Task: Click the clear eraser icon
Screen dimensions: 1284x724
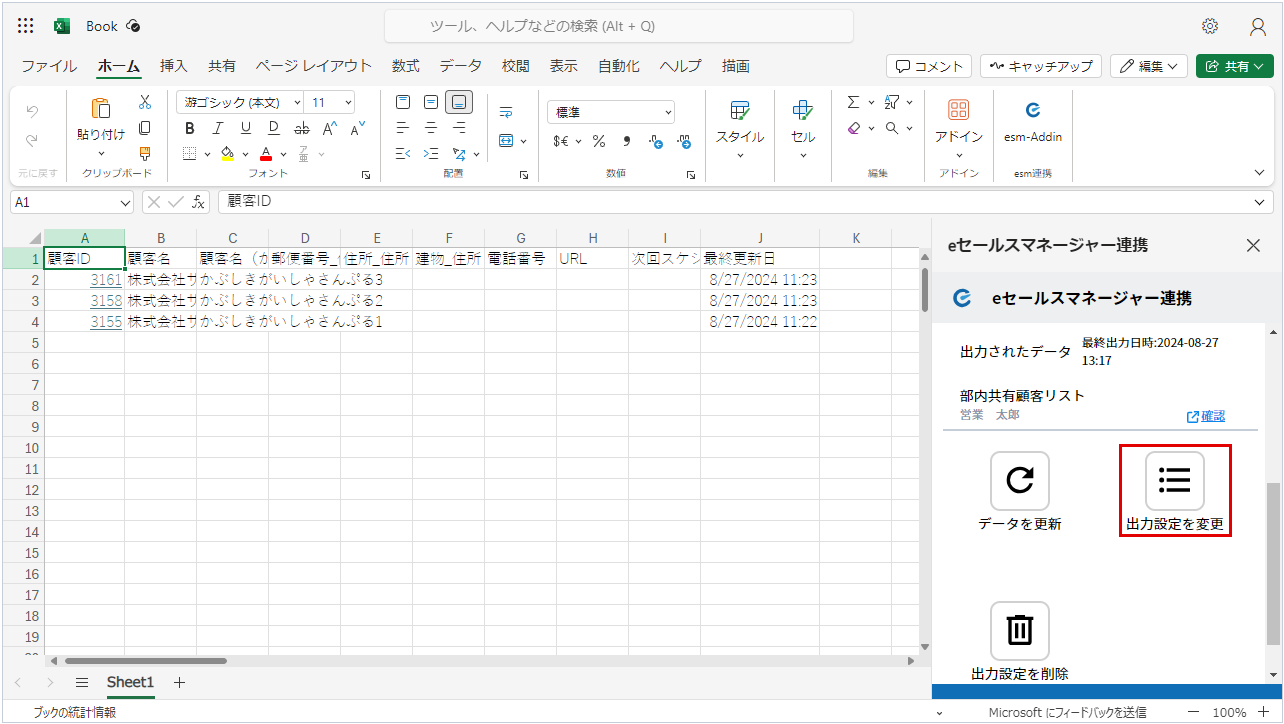Action: pyautogui.click(x=853, y=128)
